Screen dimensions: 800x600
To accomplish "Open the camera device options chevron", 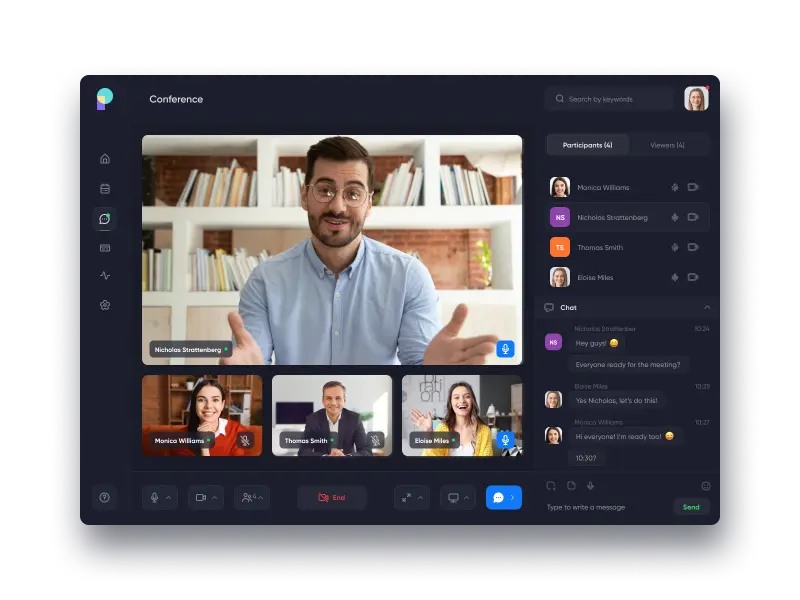I will 214,497.
